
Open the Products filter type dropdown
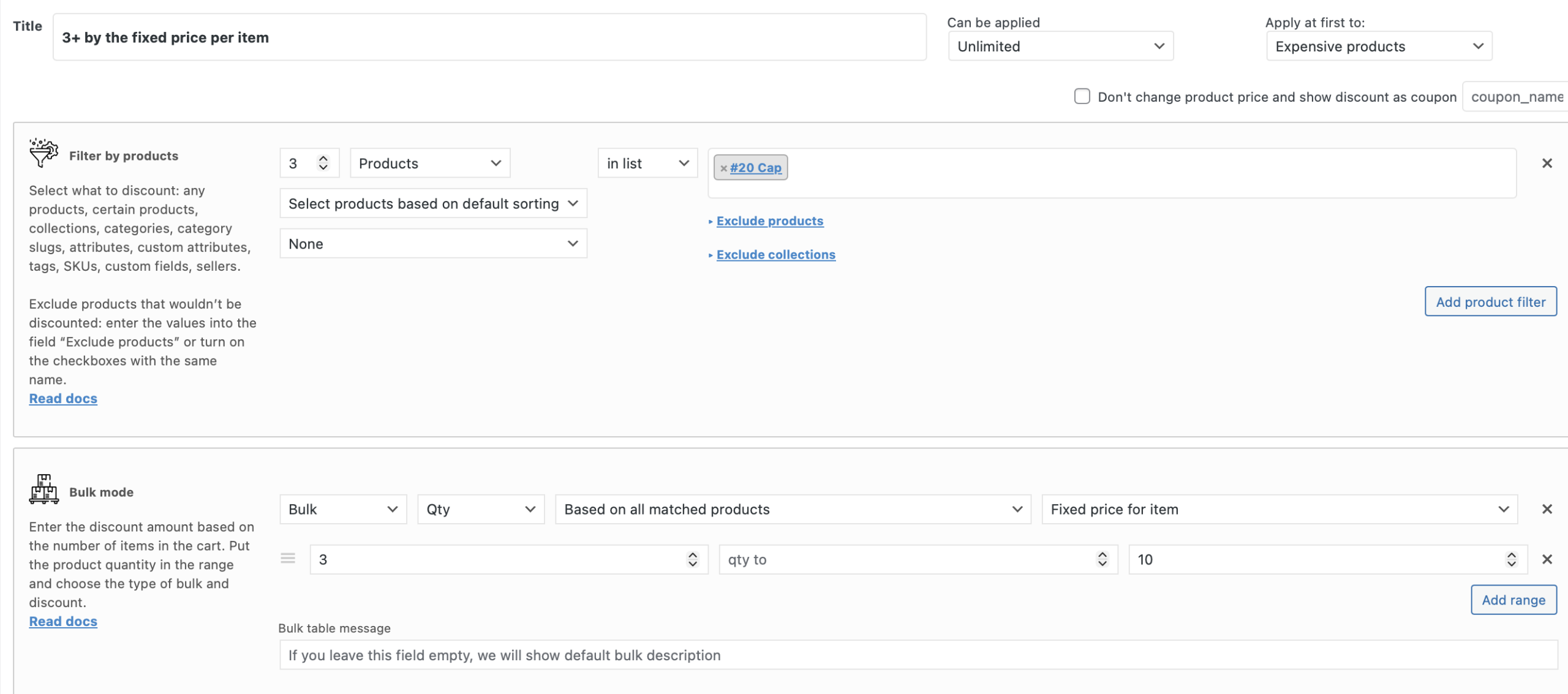[x=429, y=164]
